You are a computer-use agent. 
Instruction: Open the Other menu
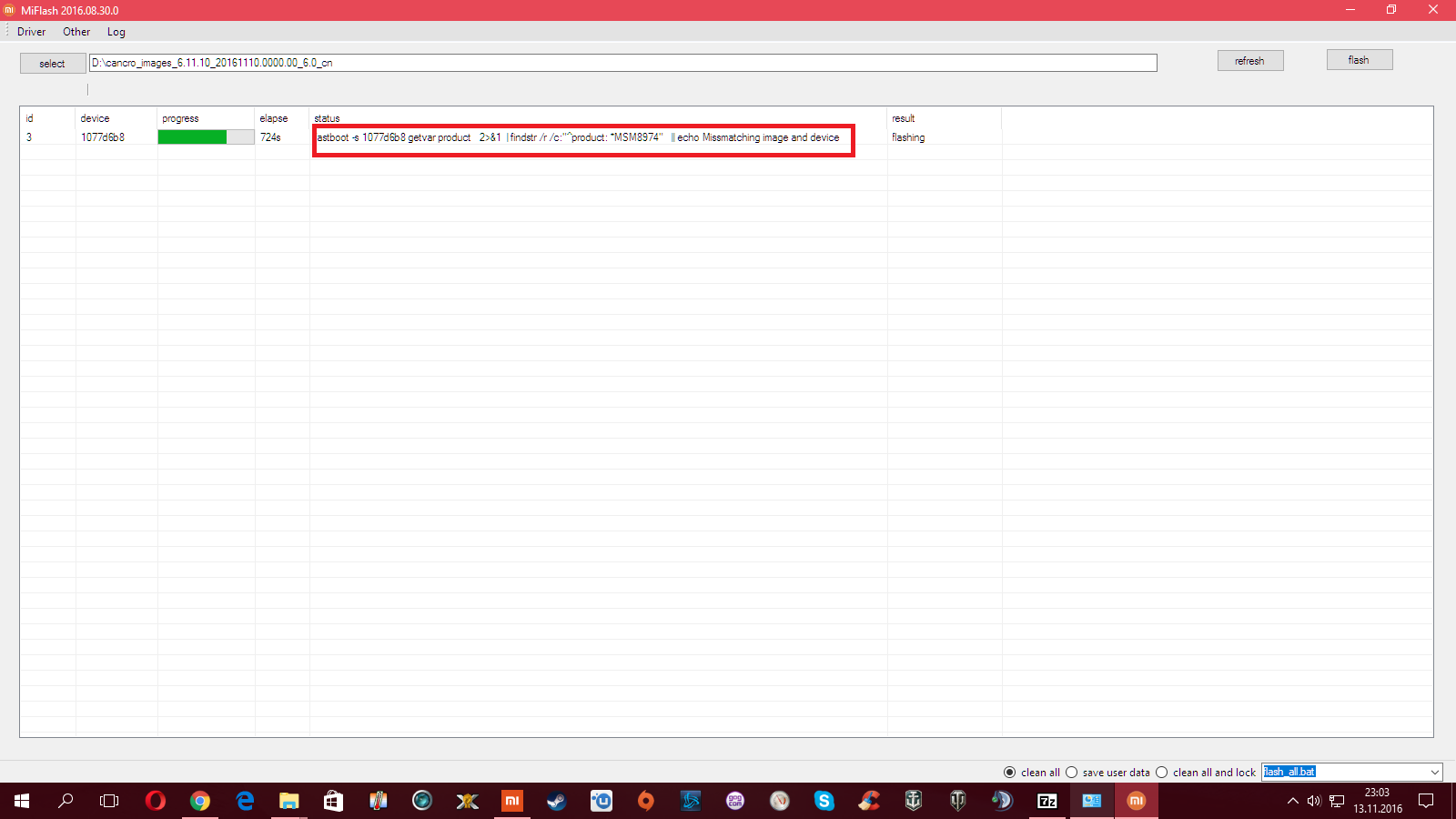click(x=76, y=32)
